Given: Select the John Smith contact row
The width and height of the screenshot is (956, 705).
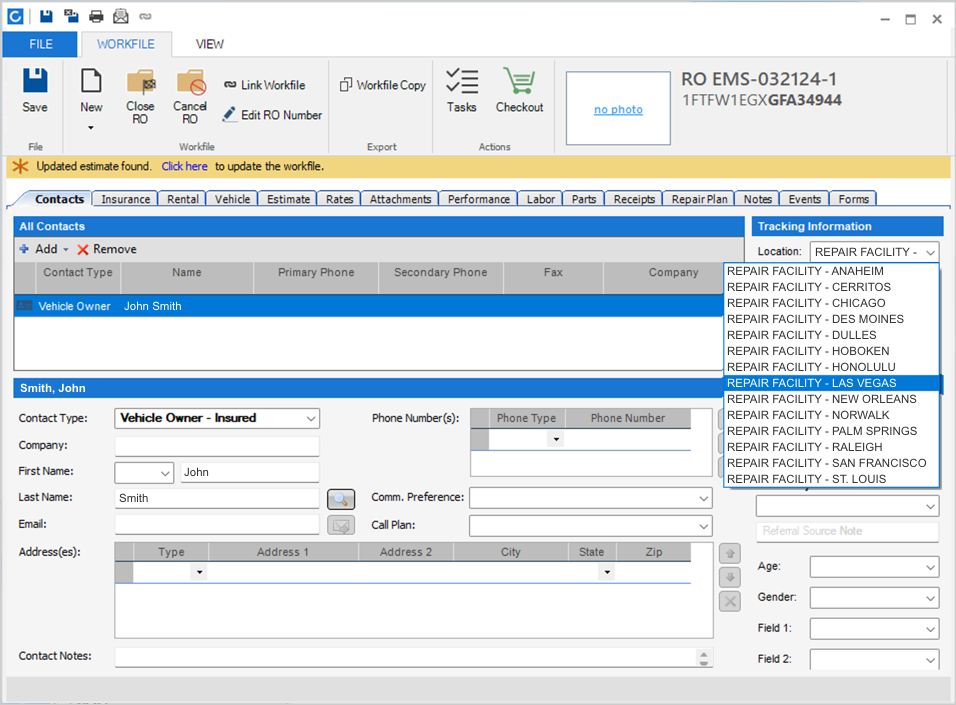Looking at the screenshot, I should (368, 306).
